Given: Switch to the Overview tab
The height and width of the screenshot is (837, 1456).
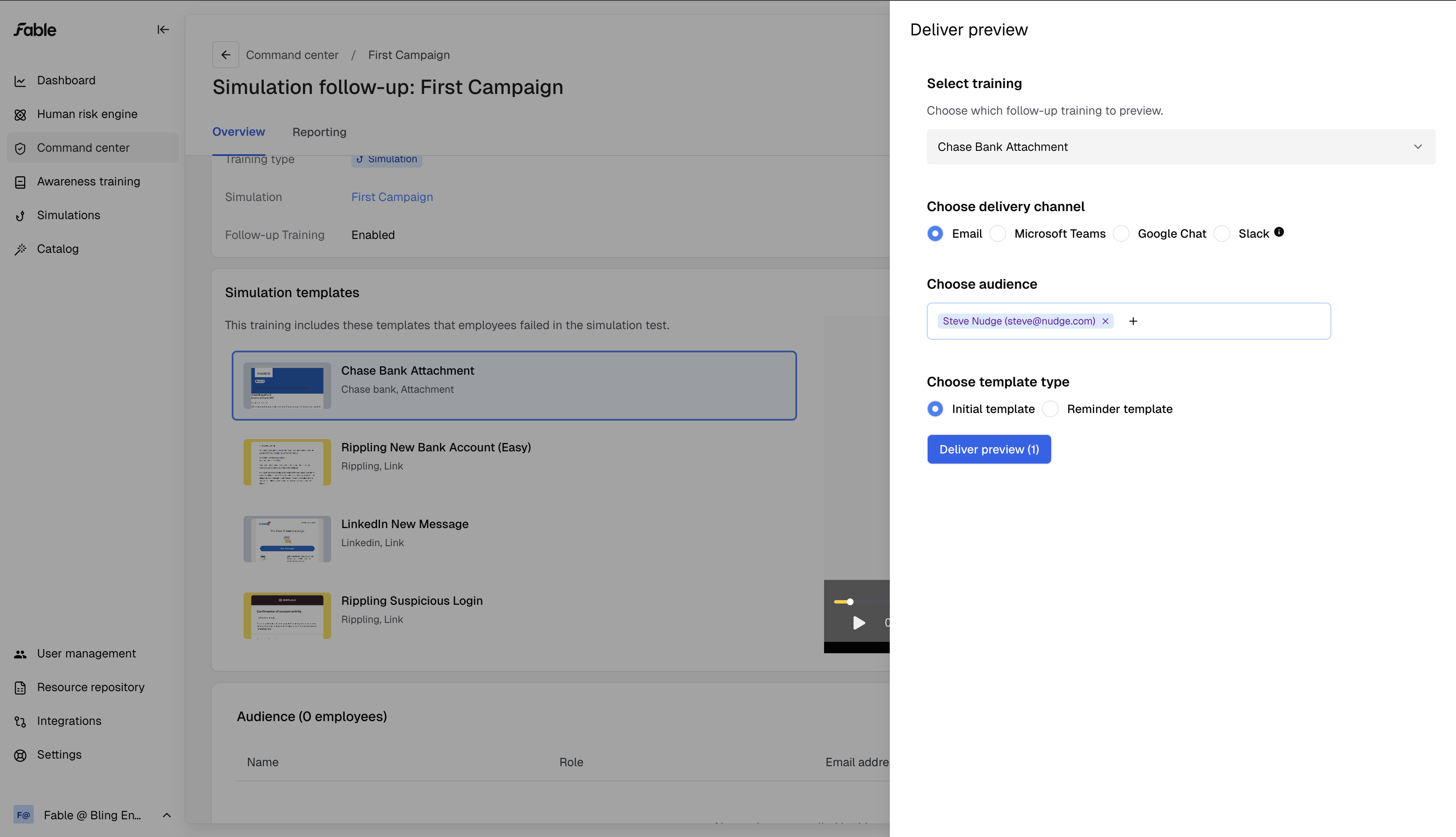Looking at the screenshot, I should point(238,131).
